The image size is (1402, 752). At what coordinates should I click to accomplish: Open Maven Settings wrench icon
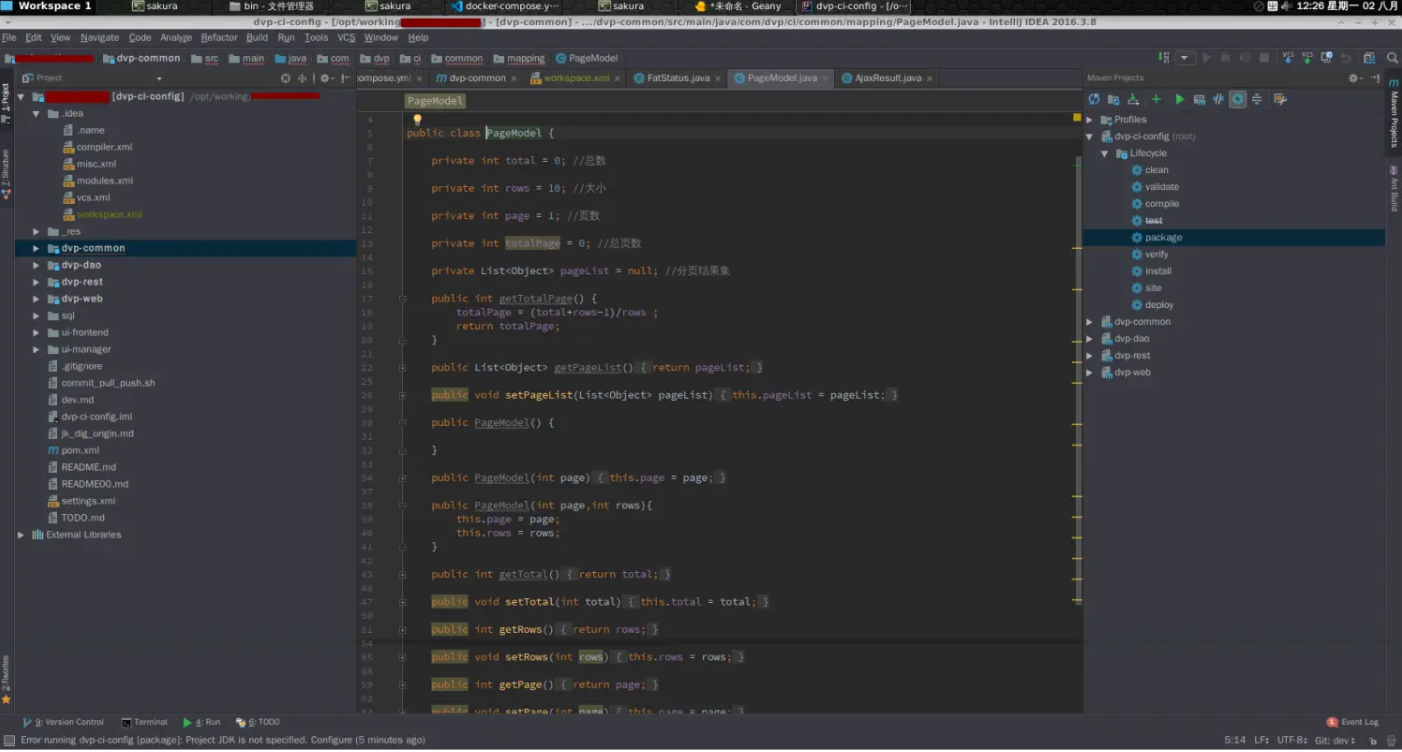pyautogui.click(x=1279, y=99)
